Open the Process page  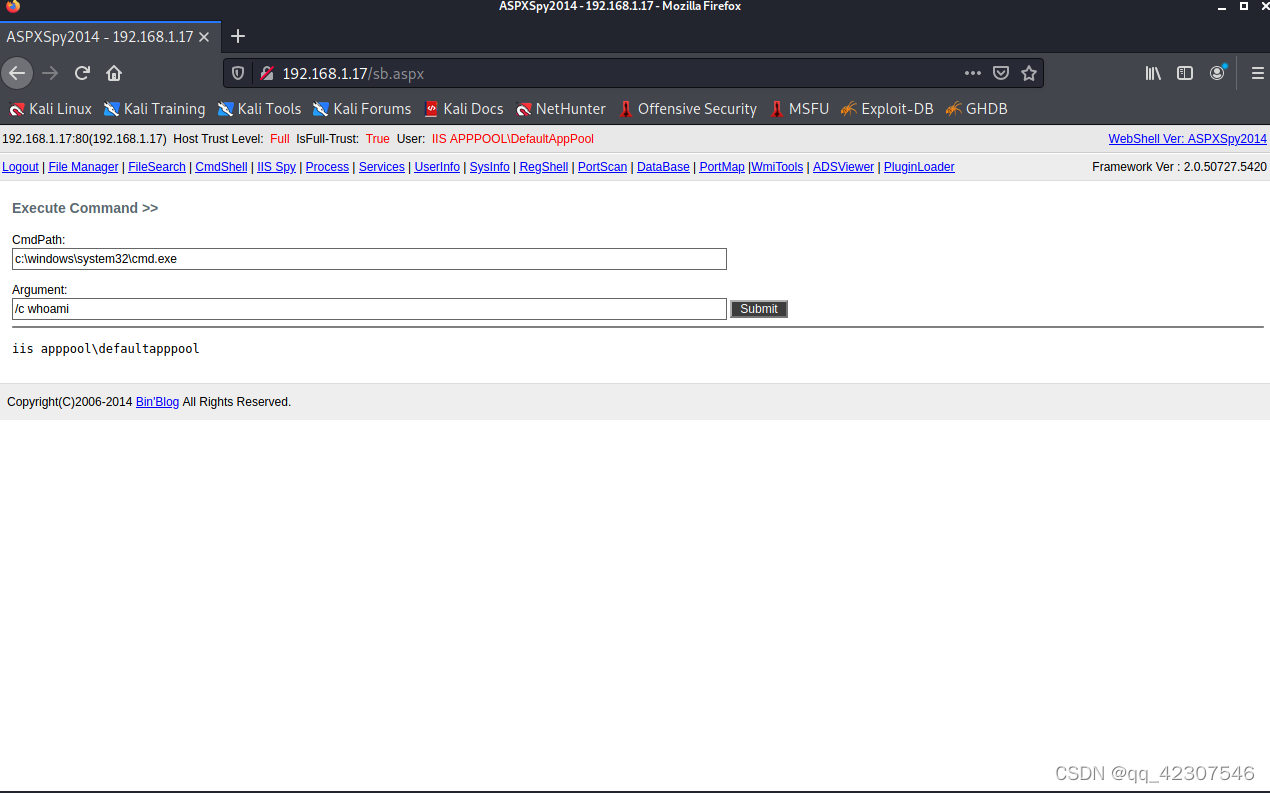(x=327, y=167)
